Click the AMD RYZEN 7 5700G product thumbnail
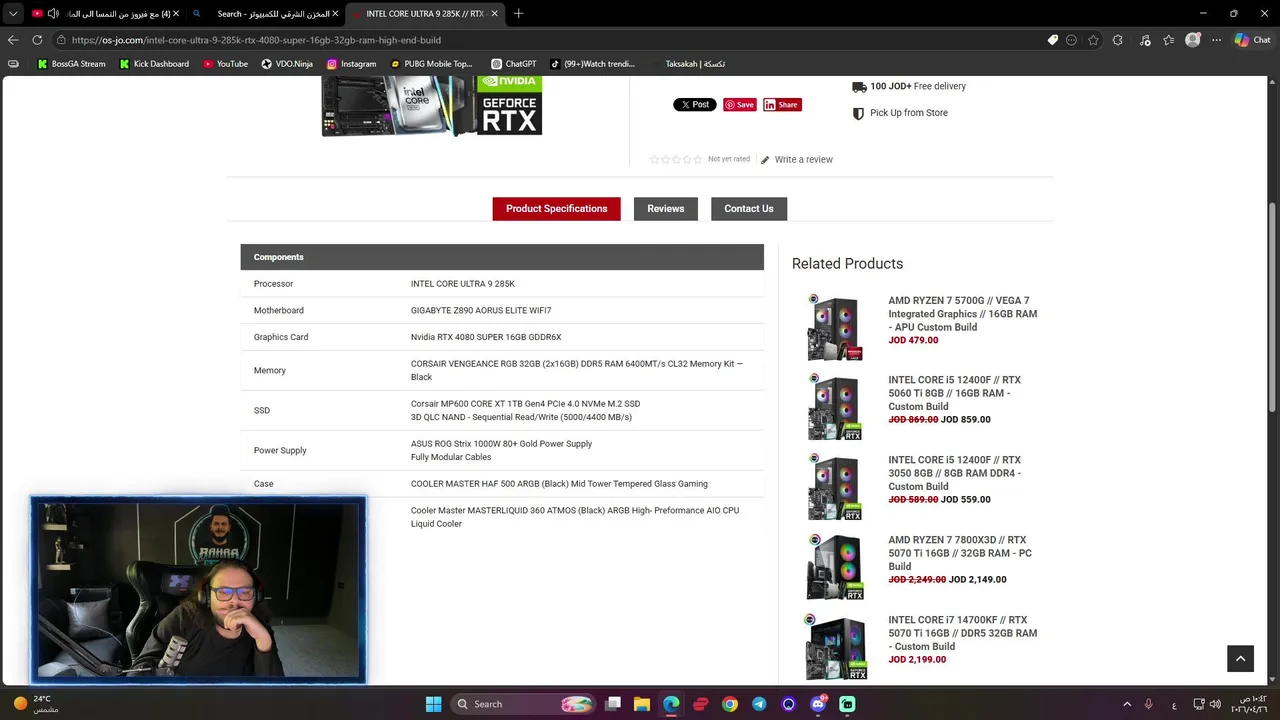 pos(835,327)
